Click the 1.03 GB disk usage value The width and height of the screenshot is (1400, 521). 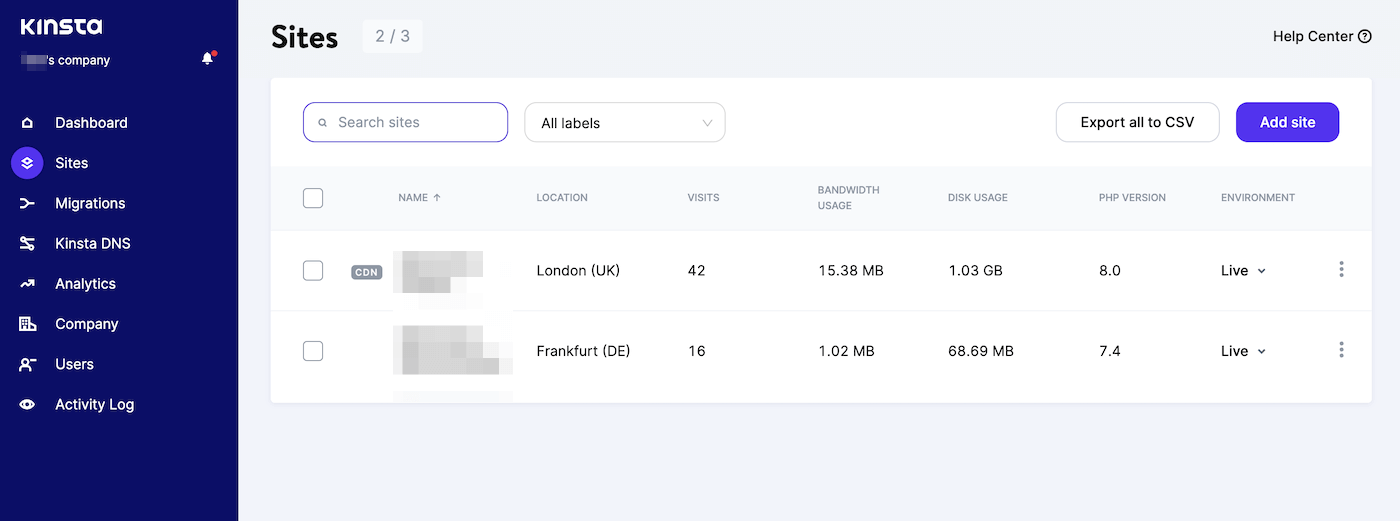(975, 271)
